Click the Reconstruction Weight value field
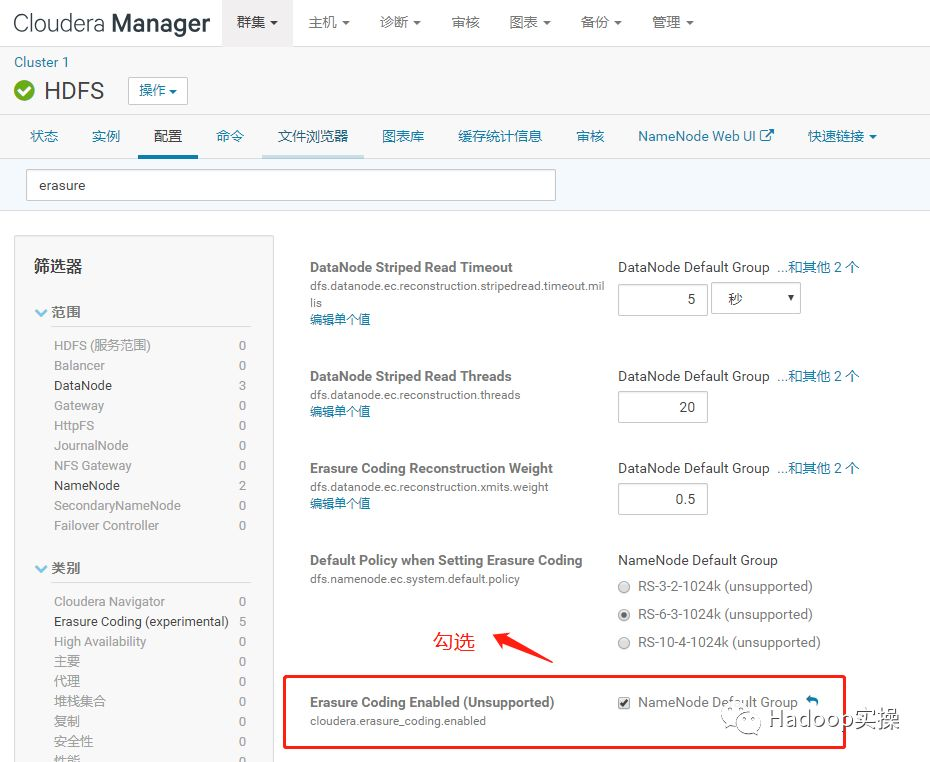Image resolution: width=930 pixels, height=762 pixels. (x=663, y=499)
